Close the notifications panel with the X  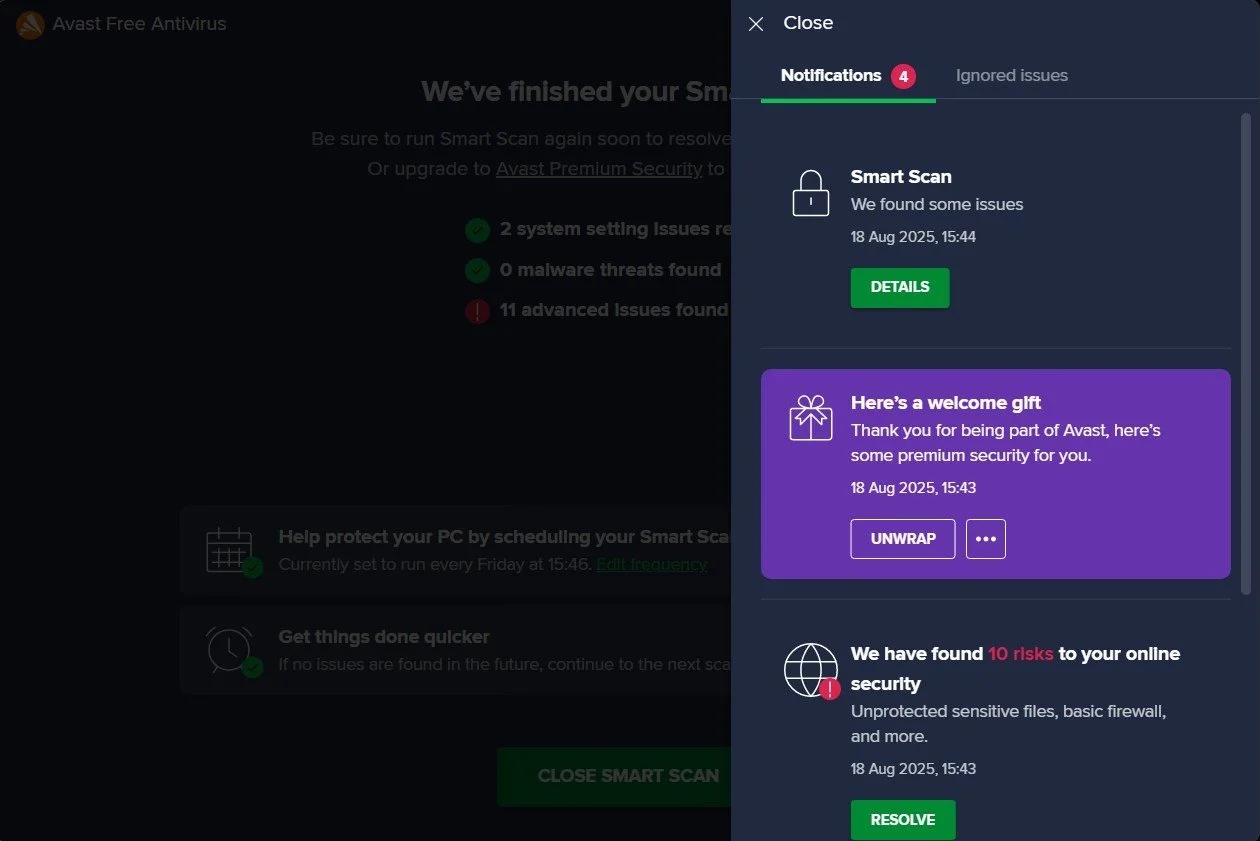[x=756, y=23]
